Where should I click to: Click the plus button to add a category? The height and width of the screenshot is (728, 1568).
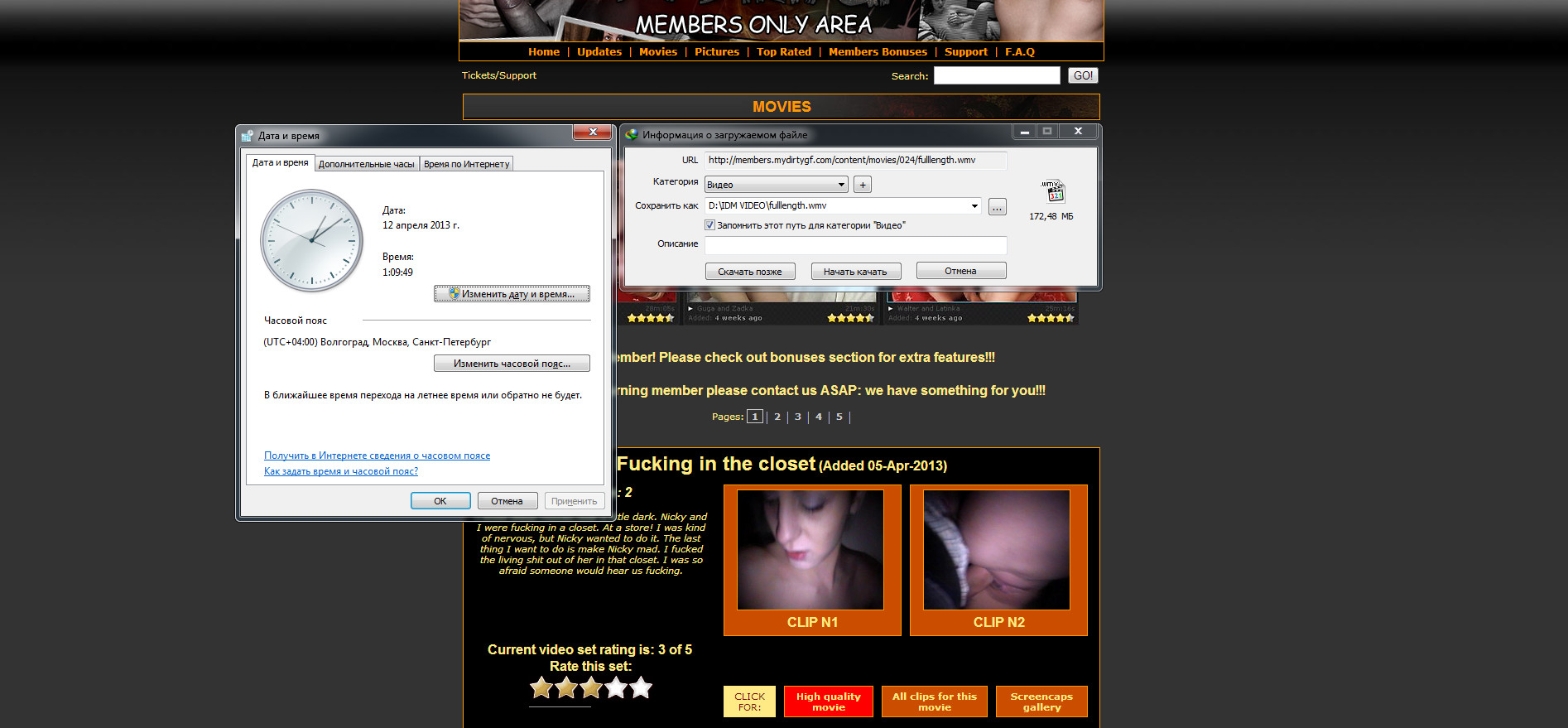863,185
